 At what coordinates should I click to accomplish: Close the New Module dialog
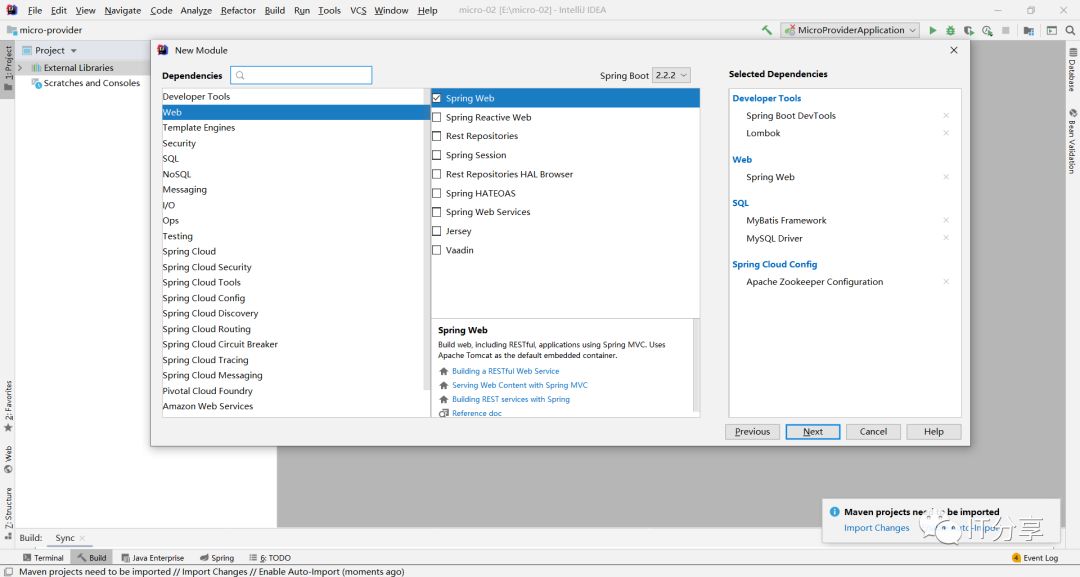(953, 50)
